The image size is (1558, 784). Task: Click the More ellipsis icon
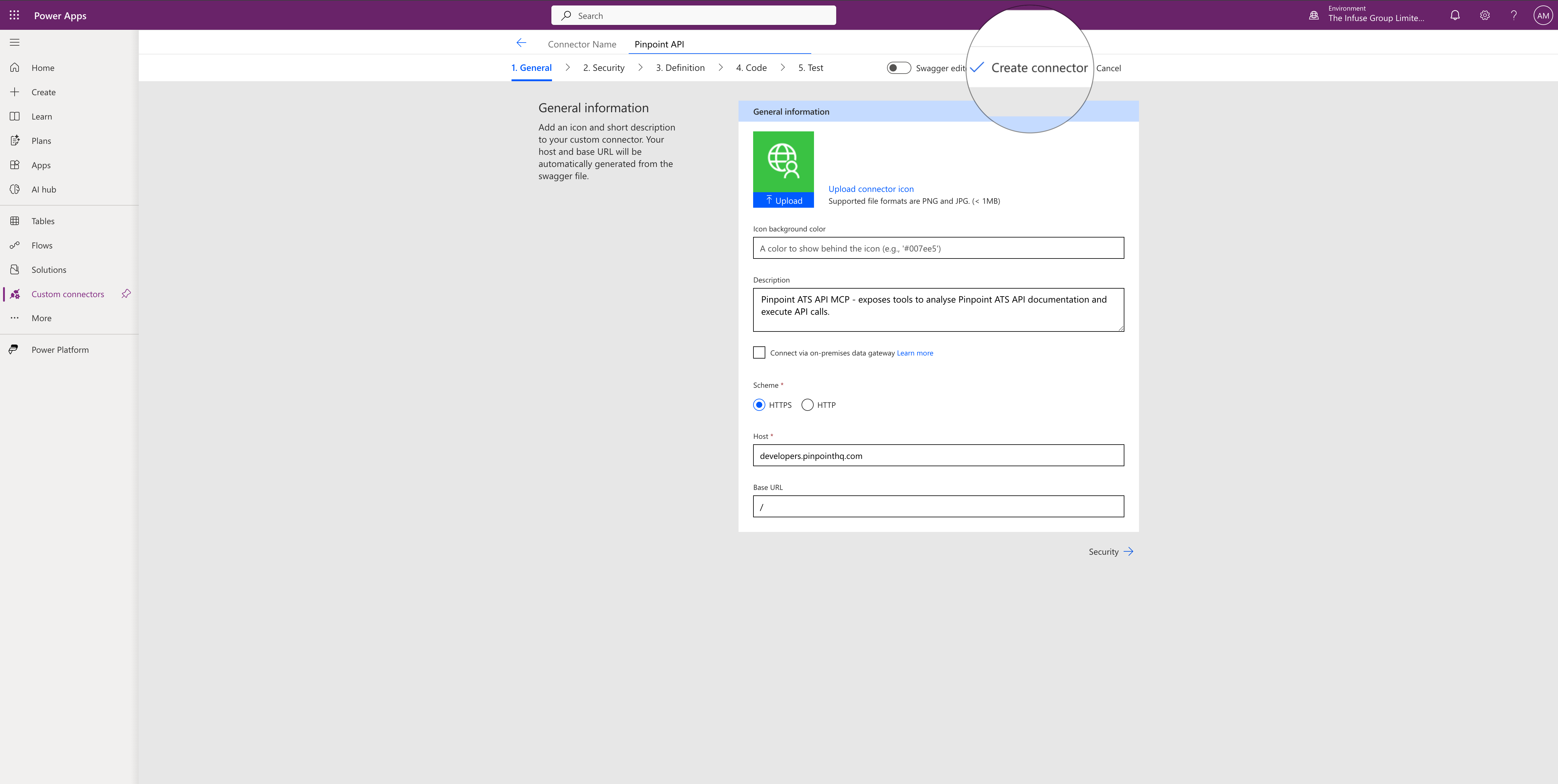[x=15, y=318]
